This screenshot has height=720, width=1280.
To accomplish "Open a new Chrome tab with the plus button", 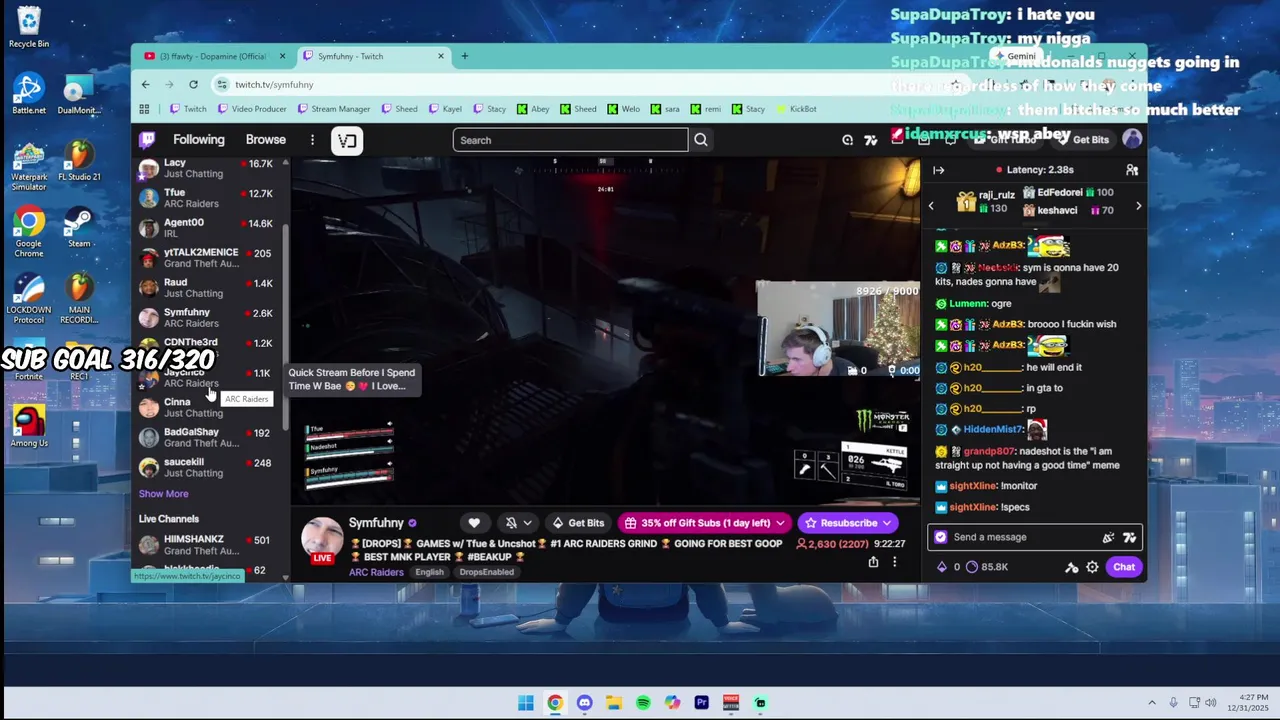I will (x=464, y=56).
